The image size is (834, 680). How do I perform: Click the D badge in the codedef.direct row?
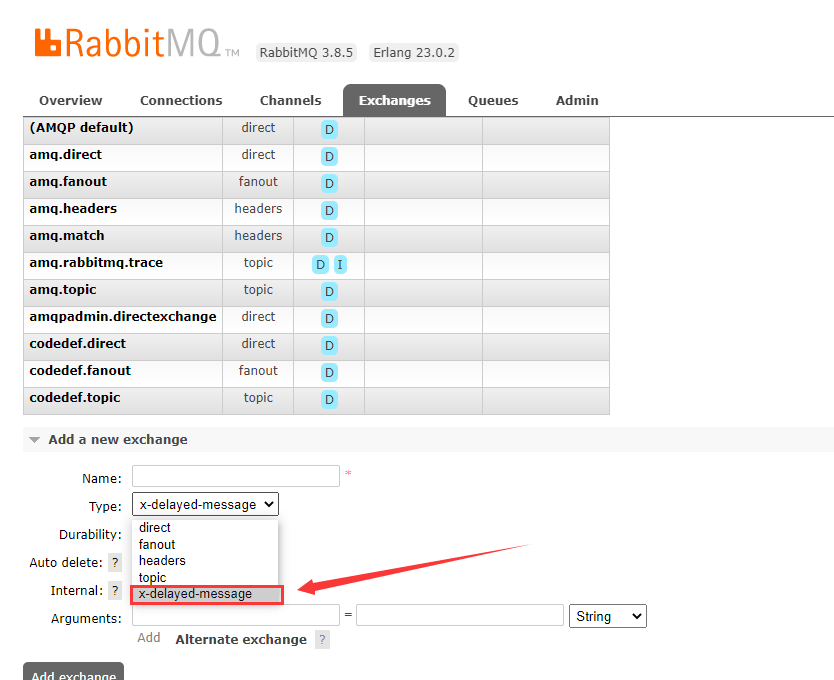(329, 346)
